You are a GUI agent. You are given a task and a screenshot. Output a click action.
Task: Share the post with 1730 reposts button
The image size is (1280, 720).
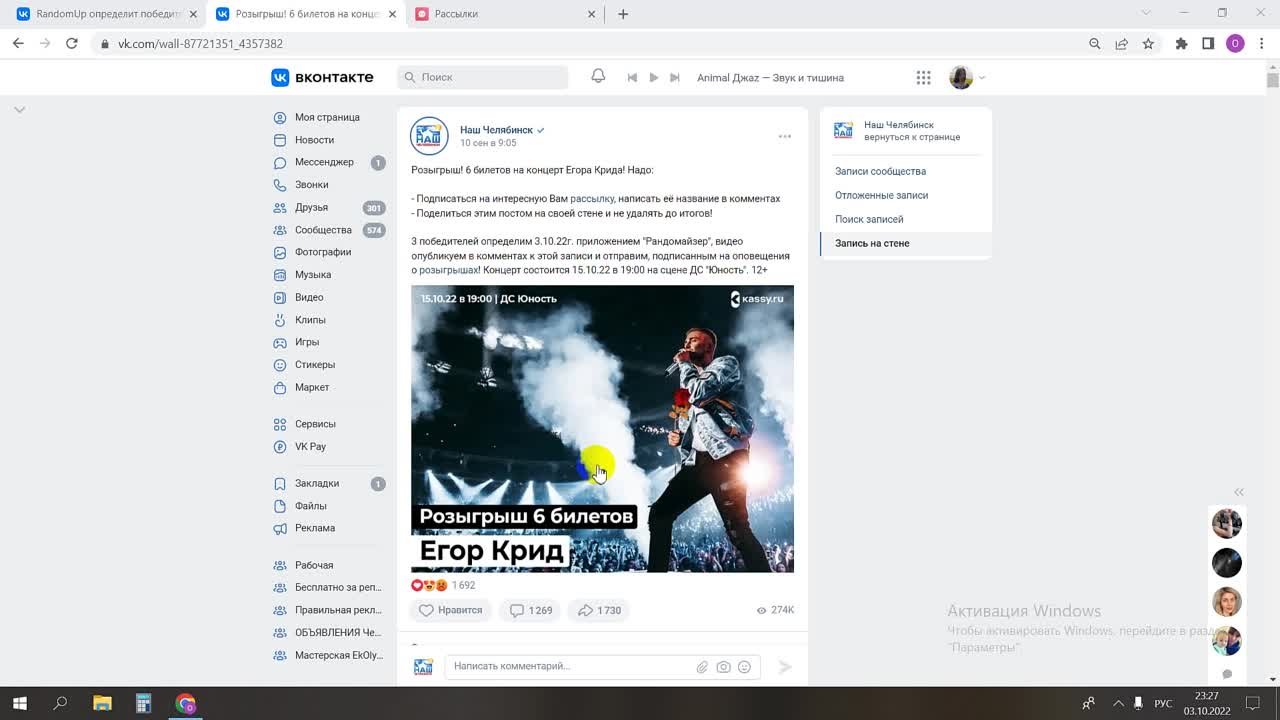click(600, 610)
